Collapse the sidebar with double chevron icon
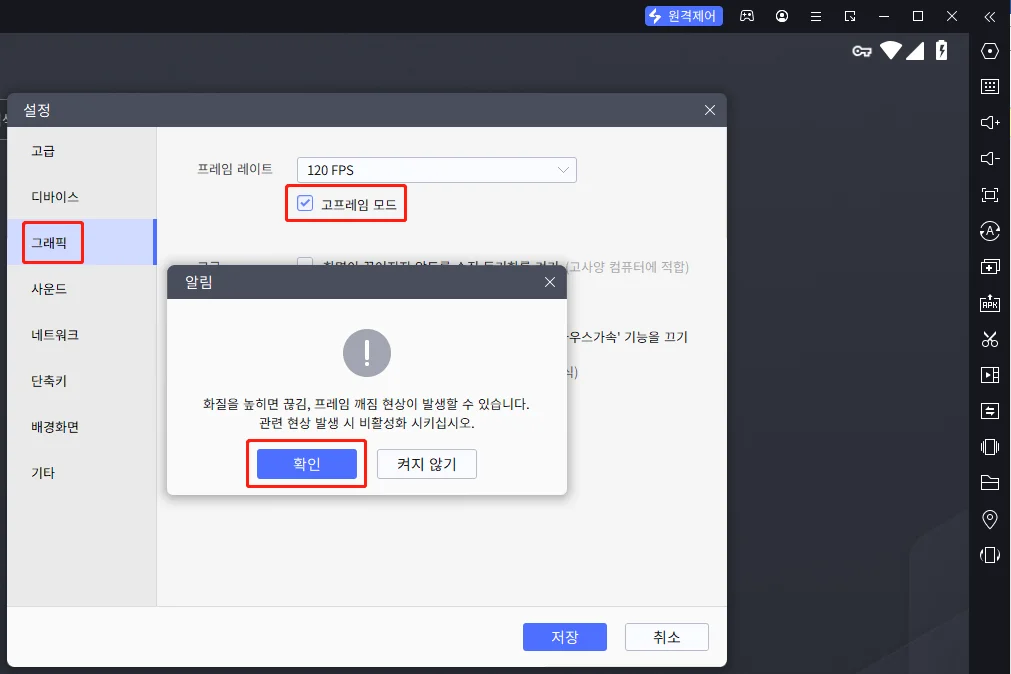Image resolution: width=1011 pixels, height=674 pixels. point(990,17)
